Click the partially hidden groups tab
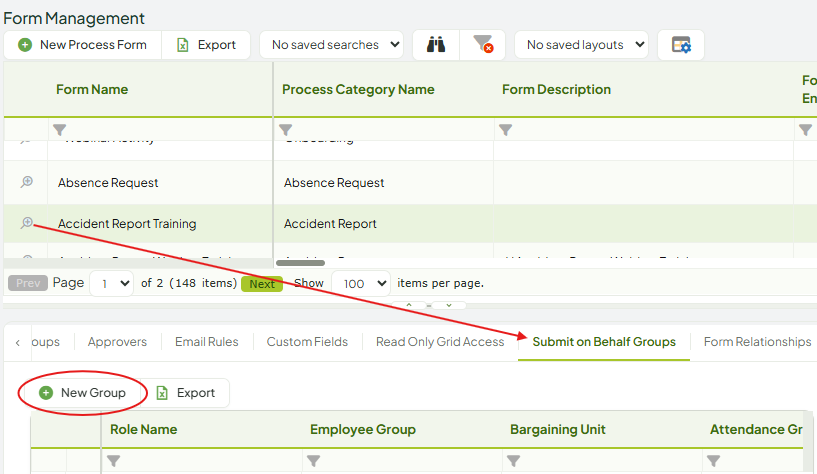This screenshot has width=817, height=474. click(45, 342)
